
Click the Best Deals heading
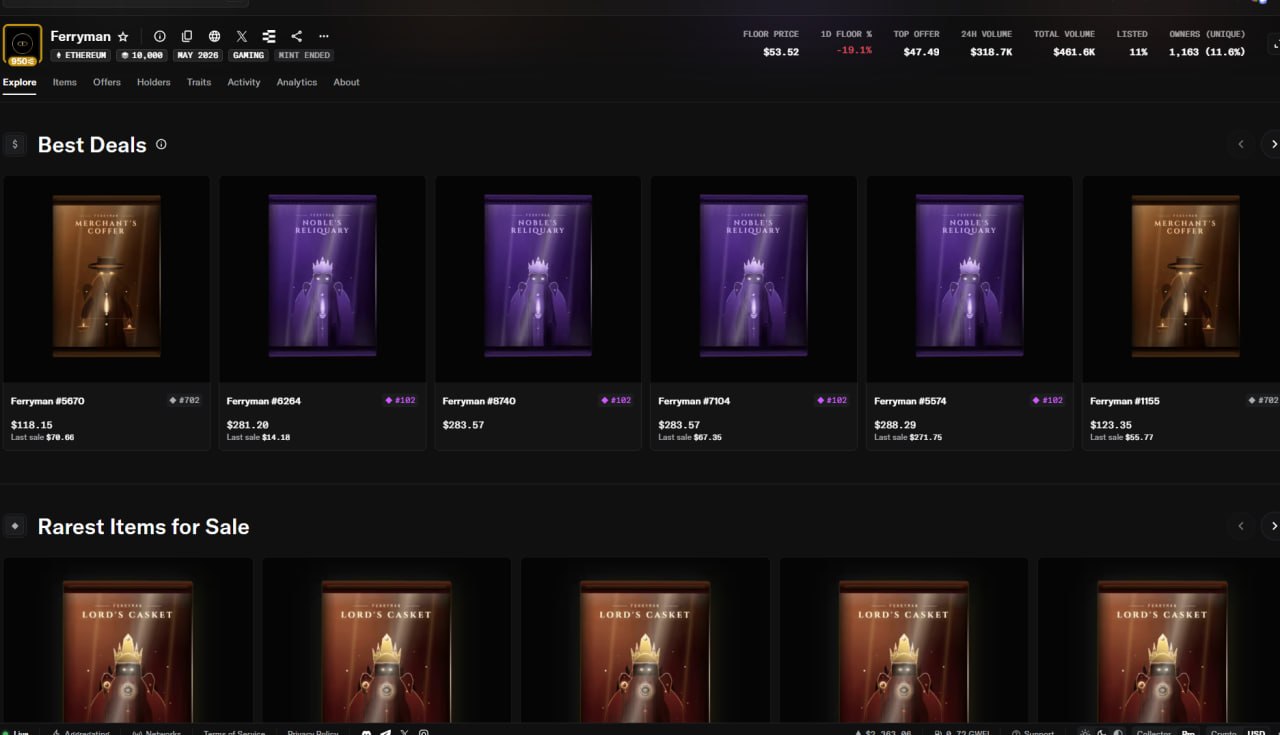92,145
